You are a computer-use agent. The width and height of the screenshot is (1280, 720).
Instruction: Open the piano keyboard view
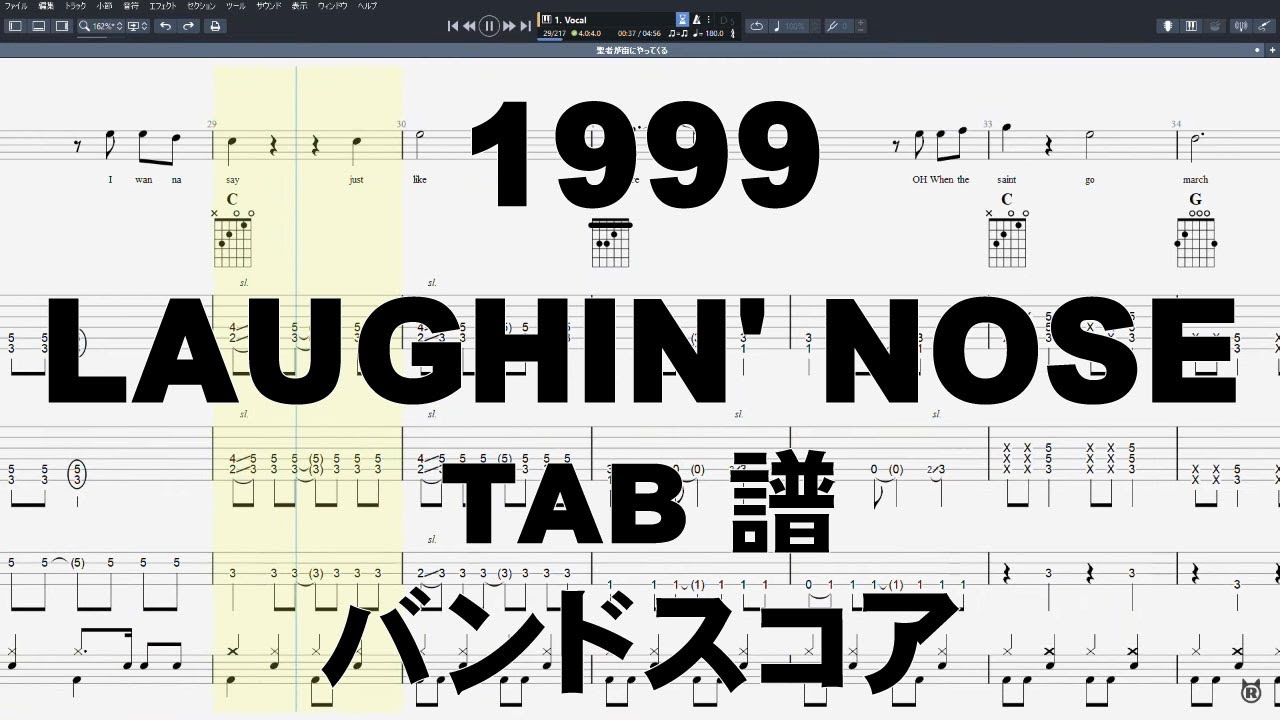coord(1192,26)
